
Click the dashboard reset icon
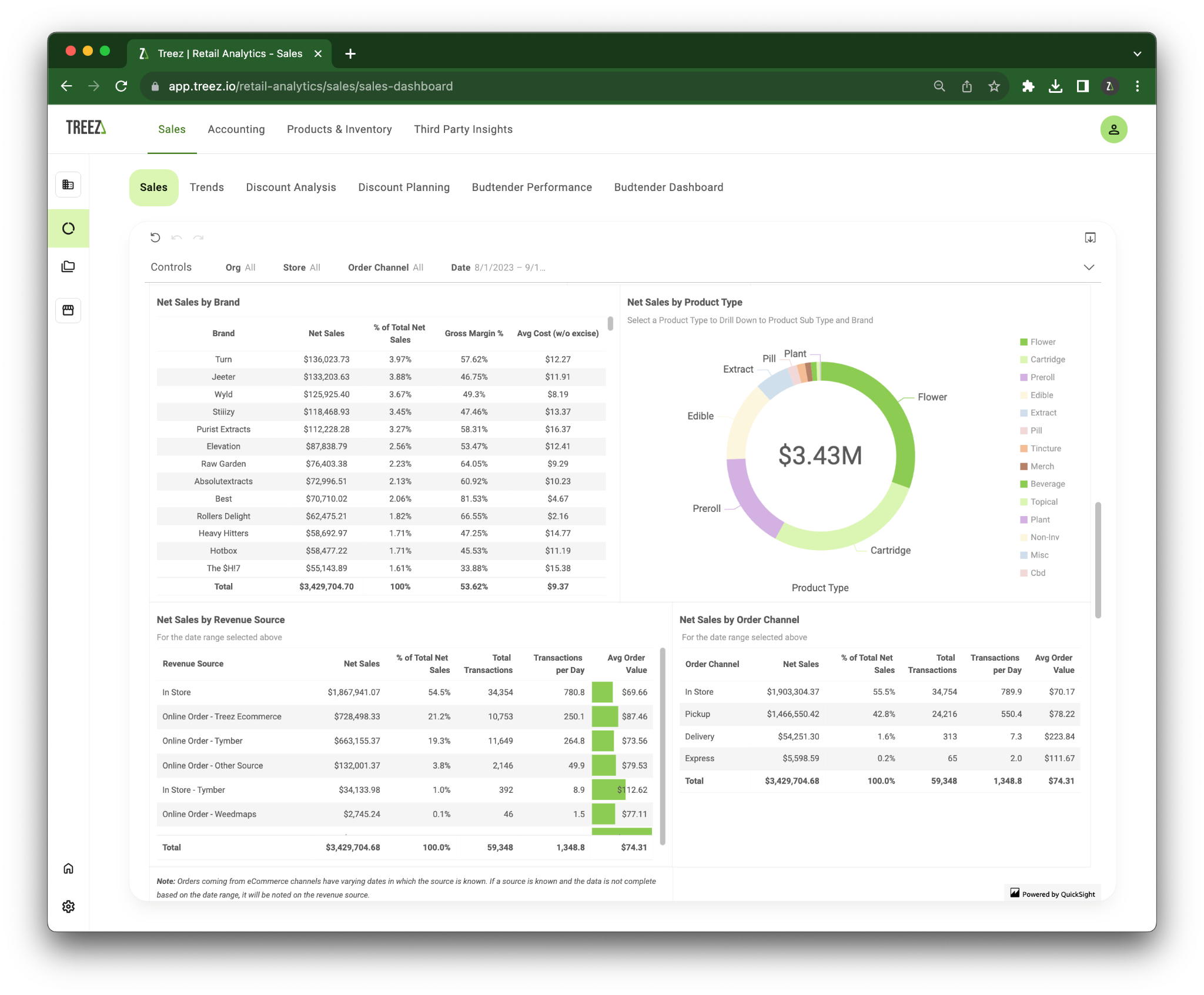[x=155, y=237]
